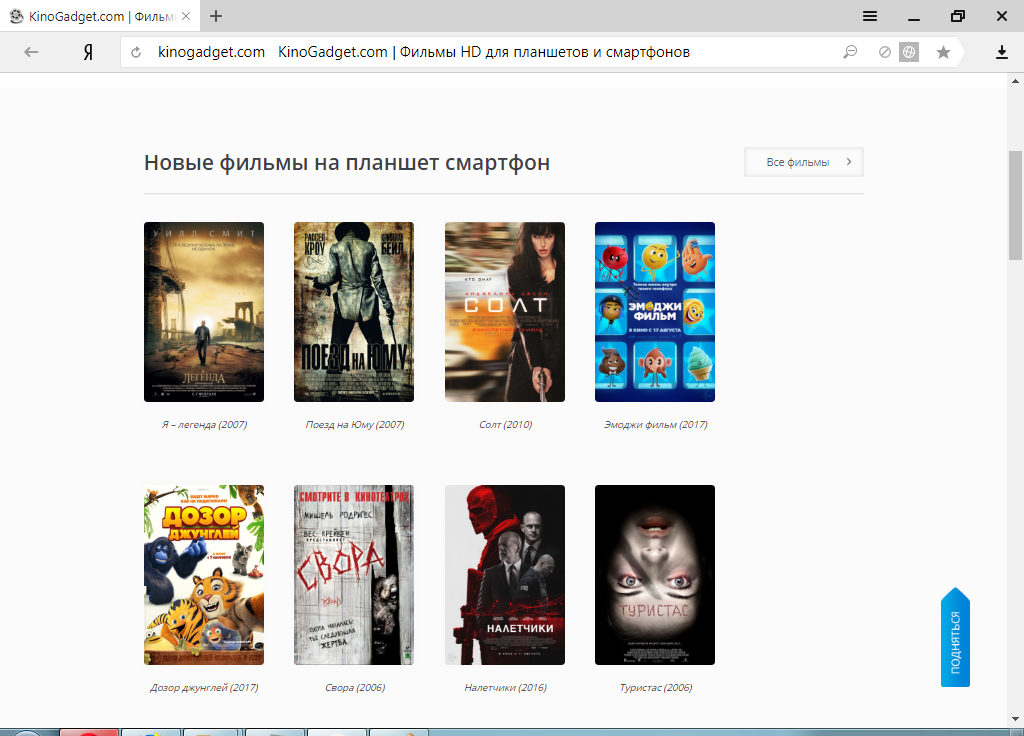1024x736 pixels.
Task: Open the browser hamburger menu
Action: (870, 16)
